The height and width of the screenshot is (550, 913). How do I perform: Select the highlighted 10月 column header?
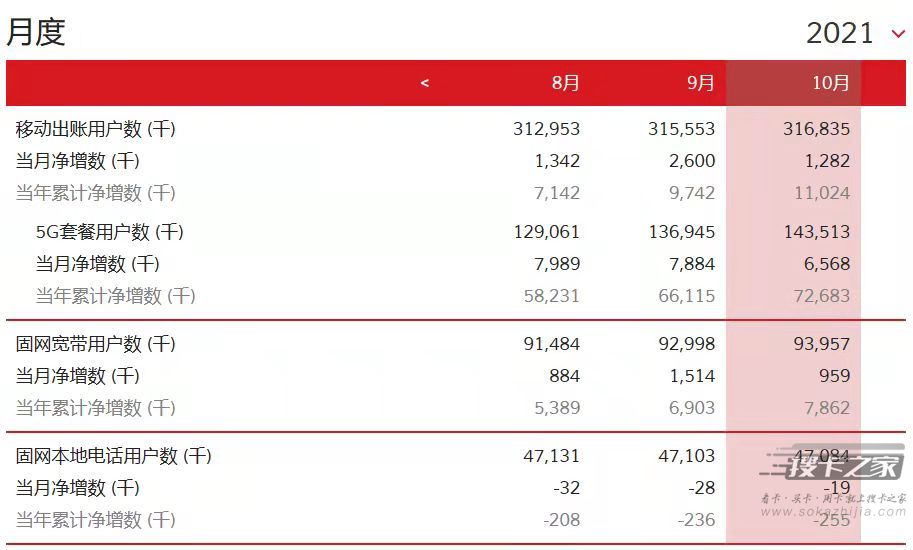click(830, 83)
